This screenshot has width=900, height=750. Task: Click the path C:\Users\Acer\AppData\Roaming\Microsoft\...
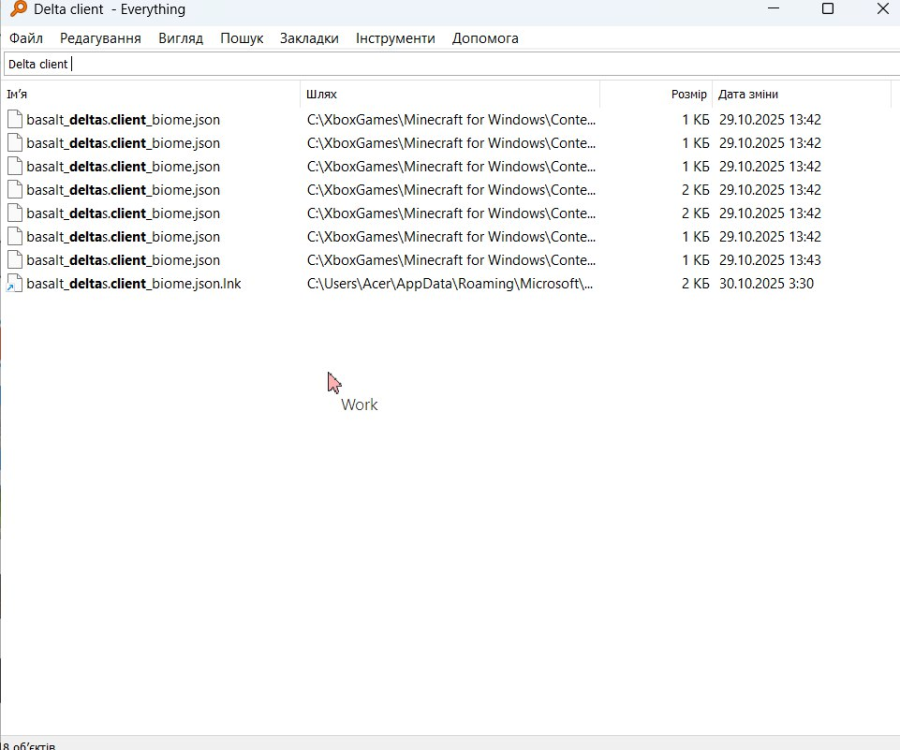point(450,283)
